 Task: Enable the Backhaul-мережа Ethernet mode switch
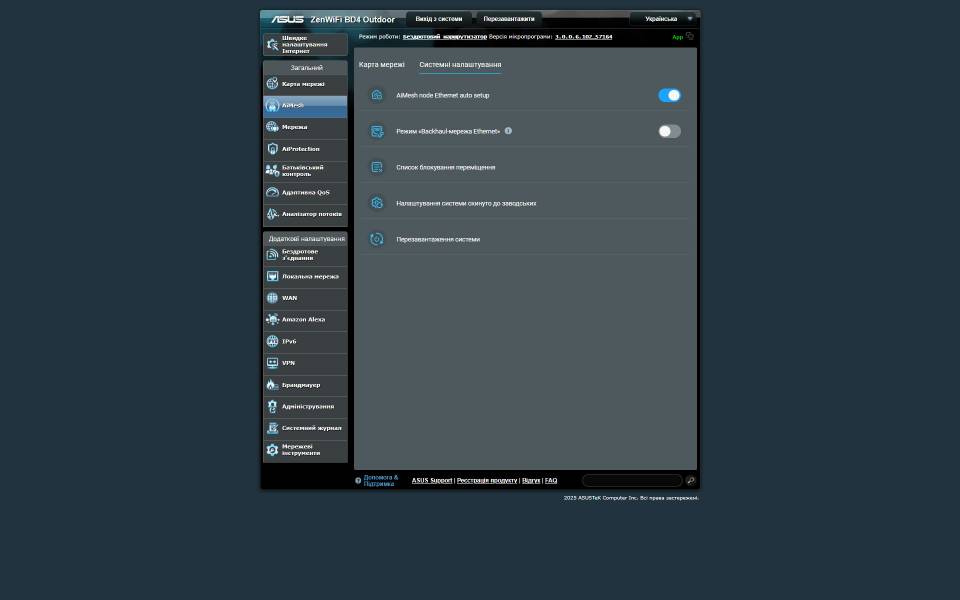click(x=669, y=131)
